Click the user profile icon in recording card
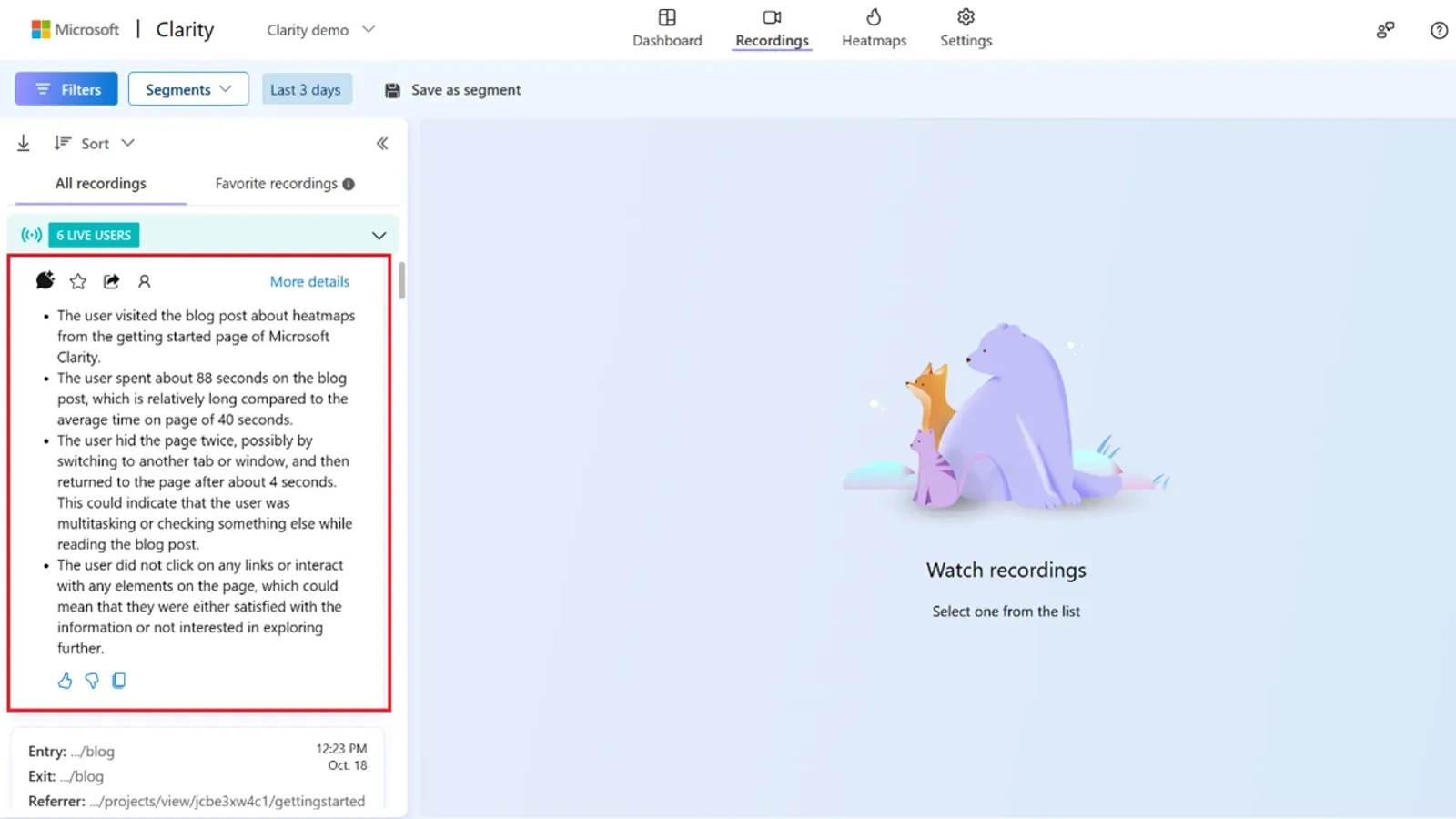Screen dimensions: 1456x819 coord(144,281)
